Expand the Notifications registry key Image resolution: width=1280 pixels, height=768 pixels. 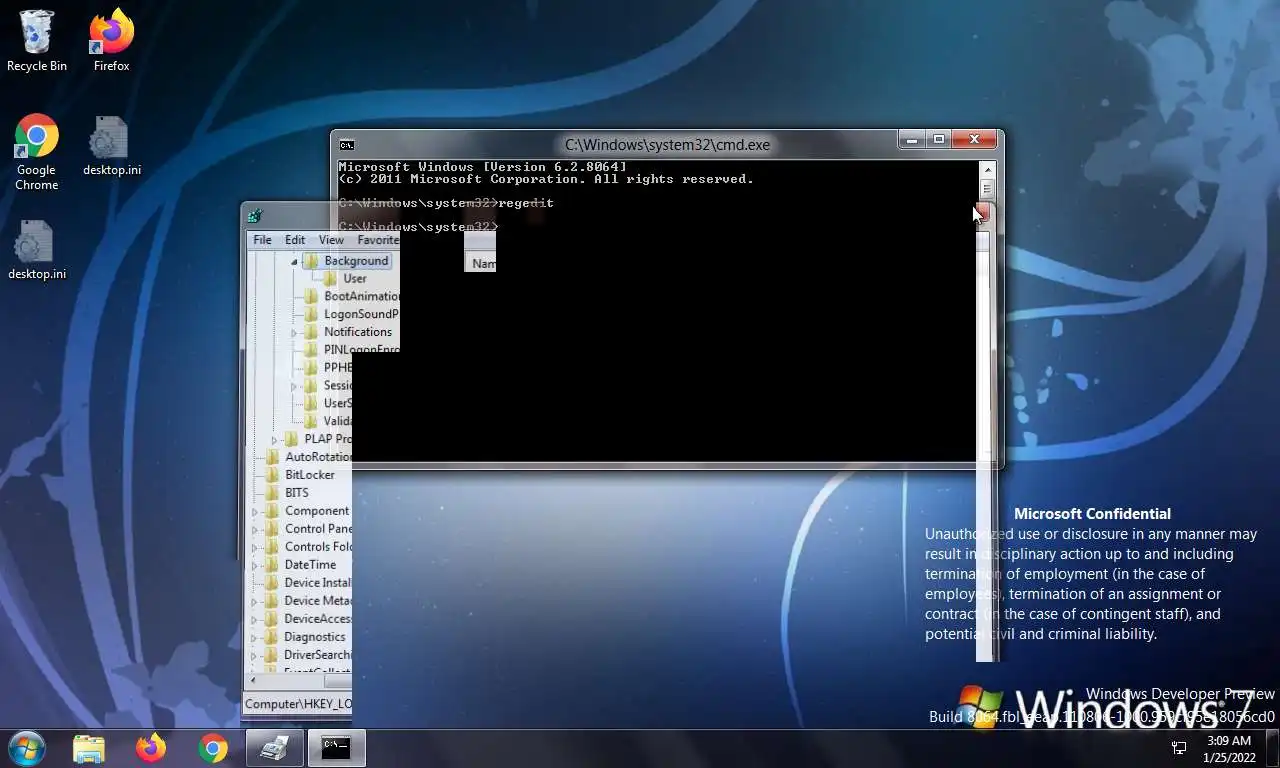pyautogui.click(x=295, y=332)
